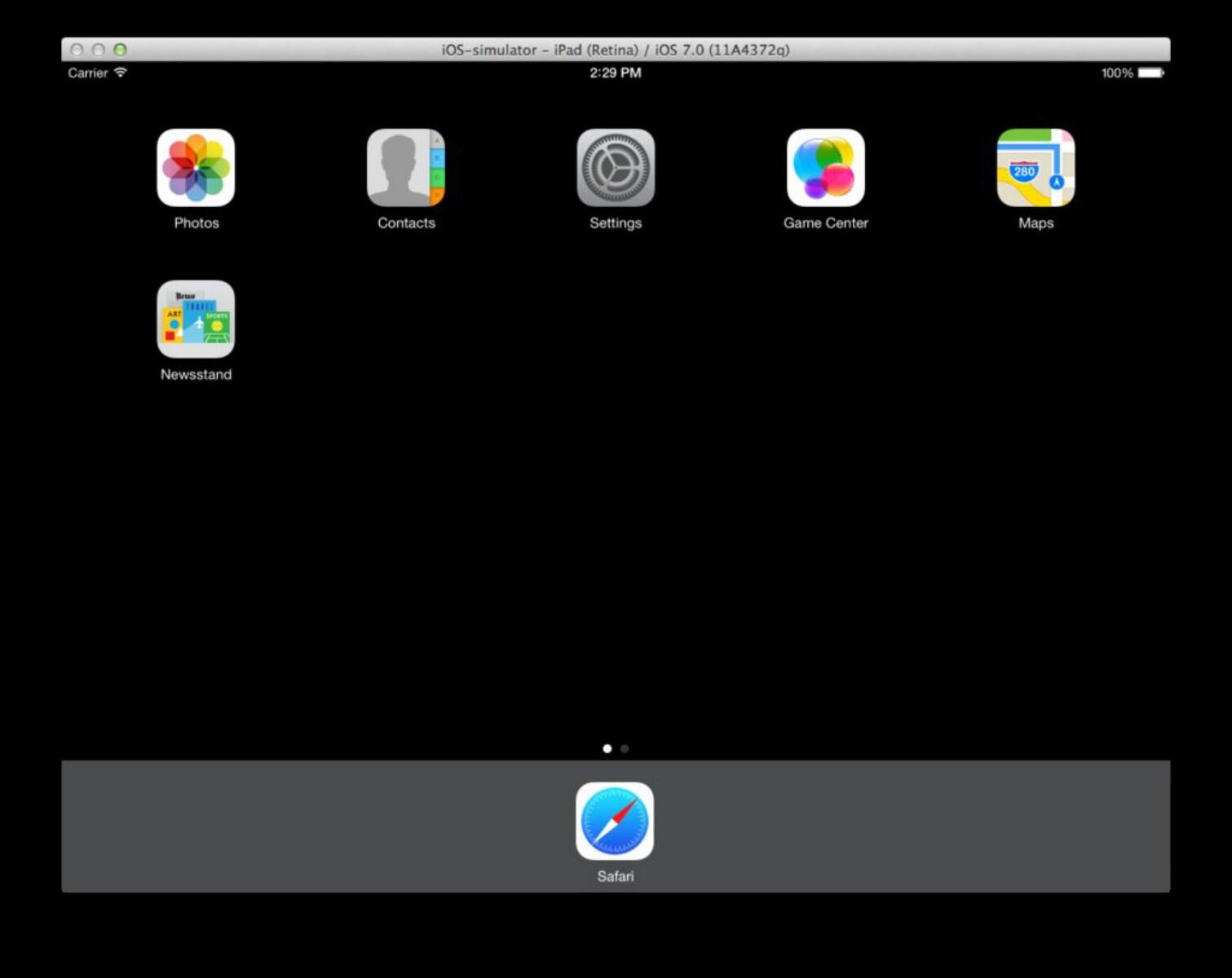Click the Wi-Fi status icon
This screenshot has width=1232, height=978.
coord(121,73)
